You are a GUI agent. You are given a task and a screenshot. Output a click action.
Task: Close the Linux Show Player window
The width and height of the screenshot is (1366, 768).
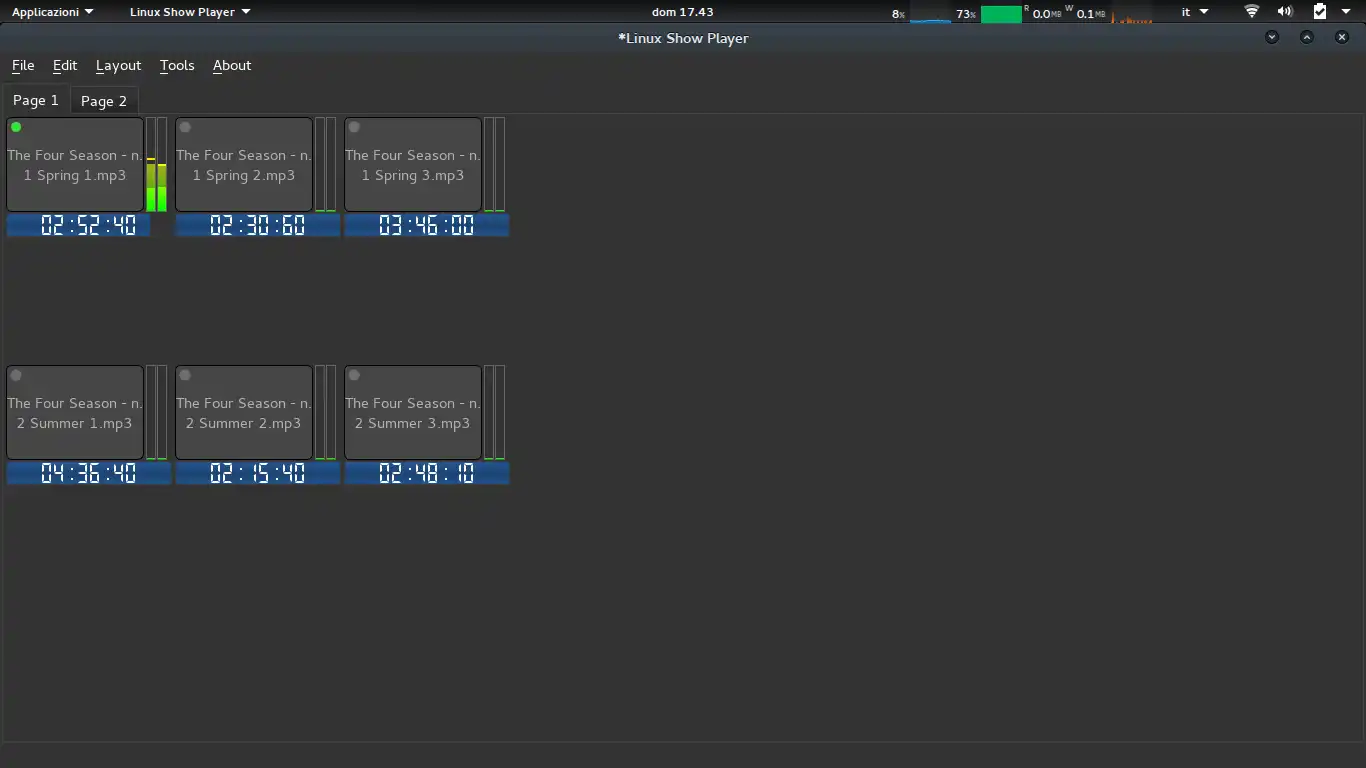[x=1342, y=37]
